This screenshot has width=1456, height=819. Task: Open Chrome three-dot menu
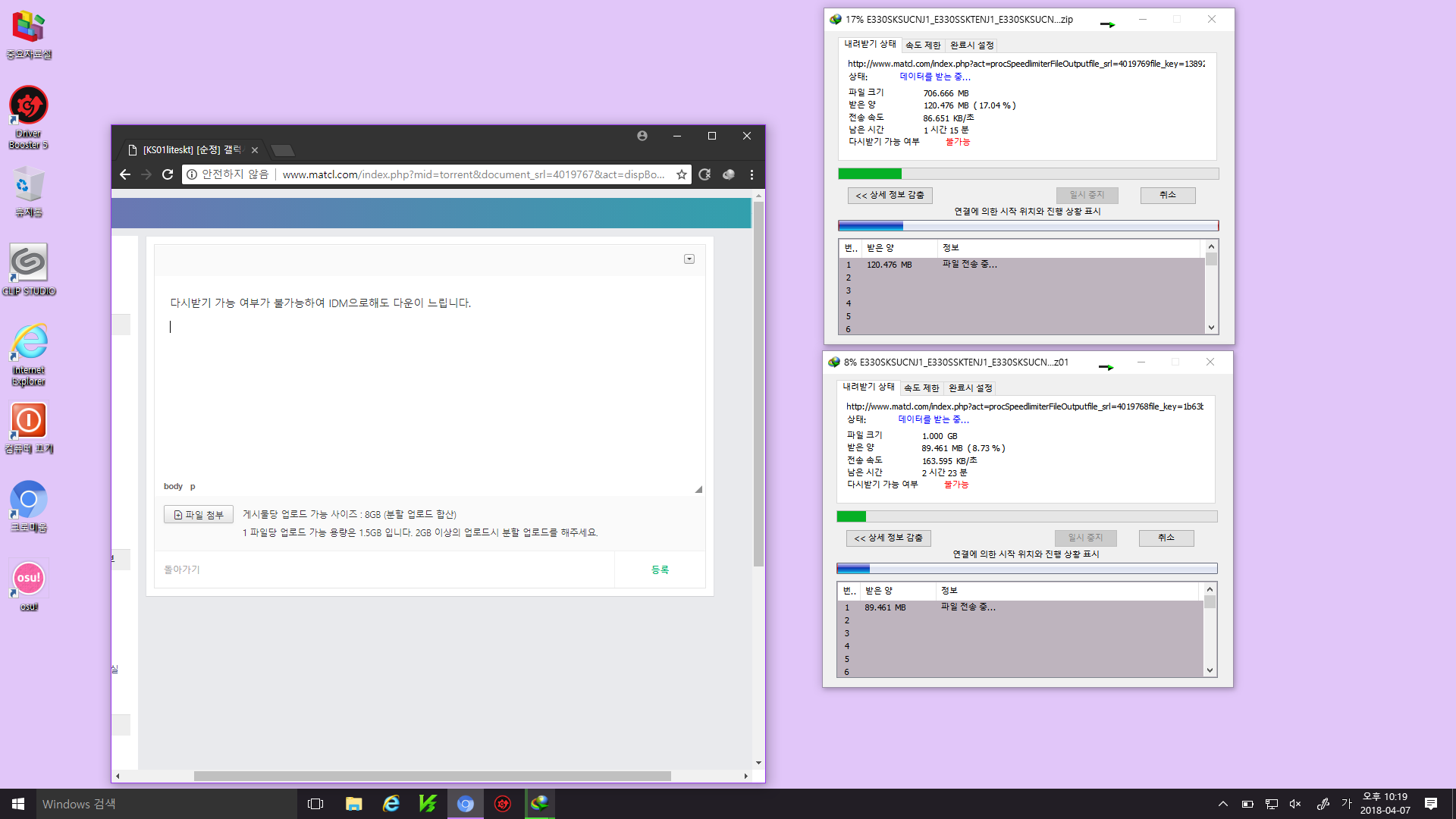(x=752, y=174)
